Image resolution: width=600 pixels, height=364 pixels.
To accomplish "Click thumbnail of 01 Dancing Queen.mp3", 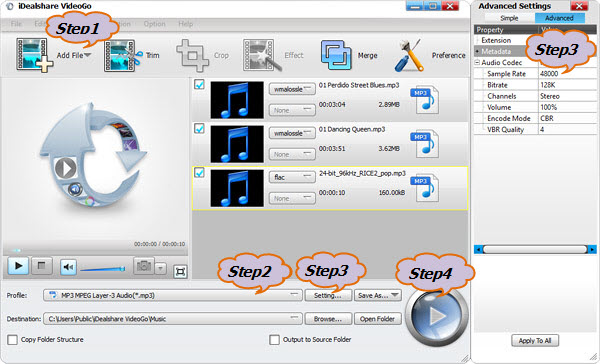I will 237,144.
